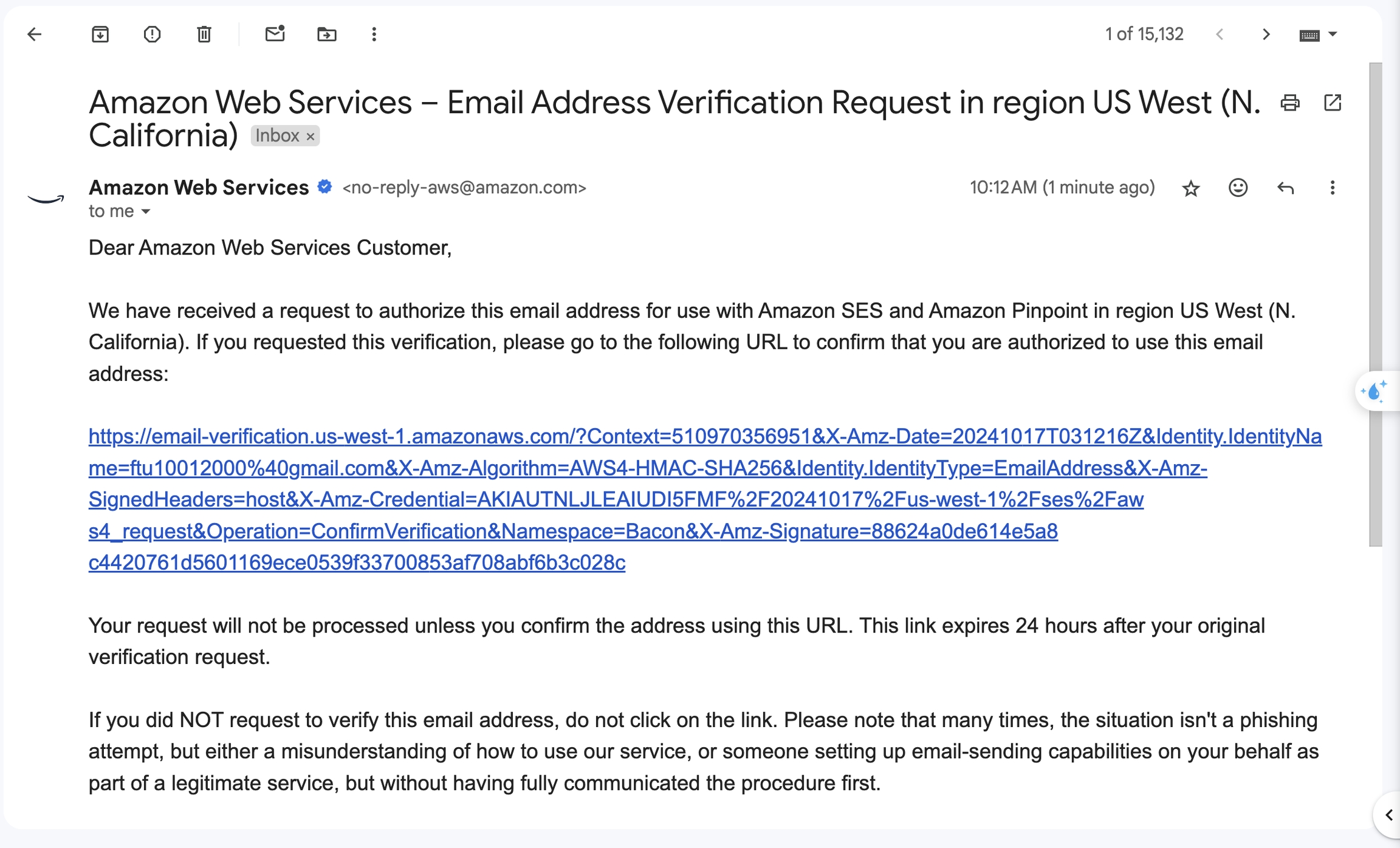The image size is (1400, 848).
Task: Add an emoji reaction to message
Action: pos(1238,188)
